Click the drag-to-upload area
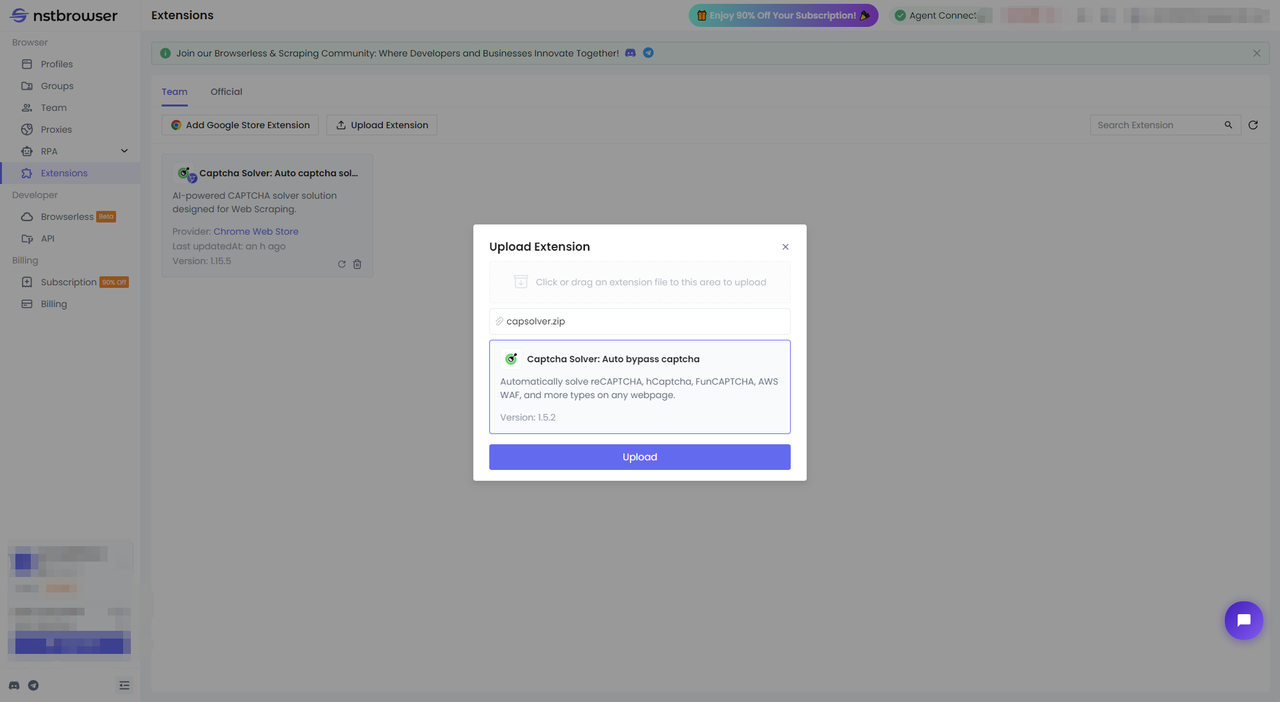The image size is (1280, 702). pyautogui.click(x=640, y=282)
